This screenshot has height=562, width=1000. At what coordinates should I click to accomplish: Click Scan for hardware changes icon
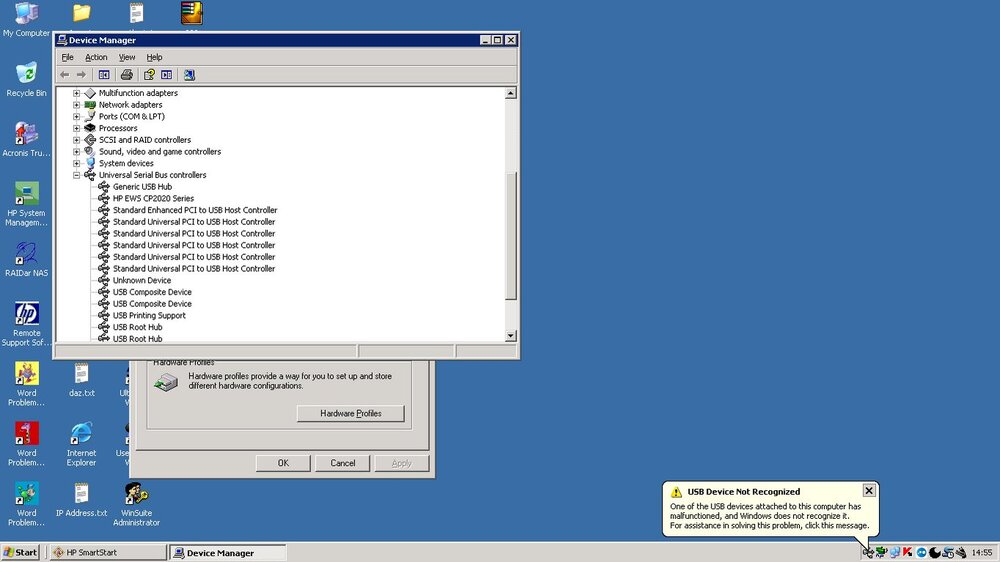click(x=189, y=75)
